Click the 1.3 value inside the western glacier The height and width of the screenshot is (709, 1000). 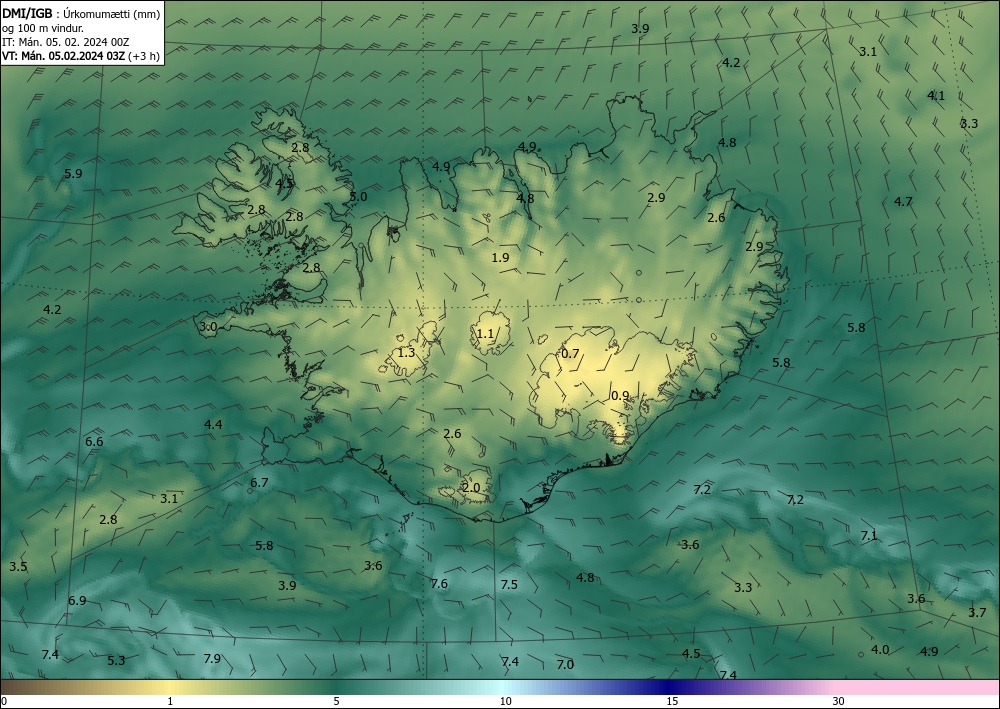tap(406, 353)
